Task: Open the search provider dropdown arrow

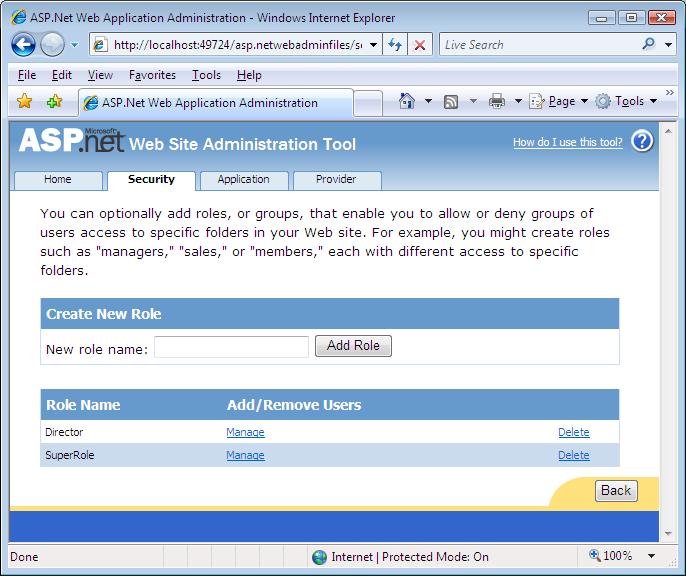Action: [x=668, y=45]
